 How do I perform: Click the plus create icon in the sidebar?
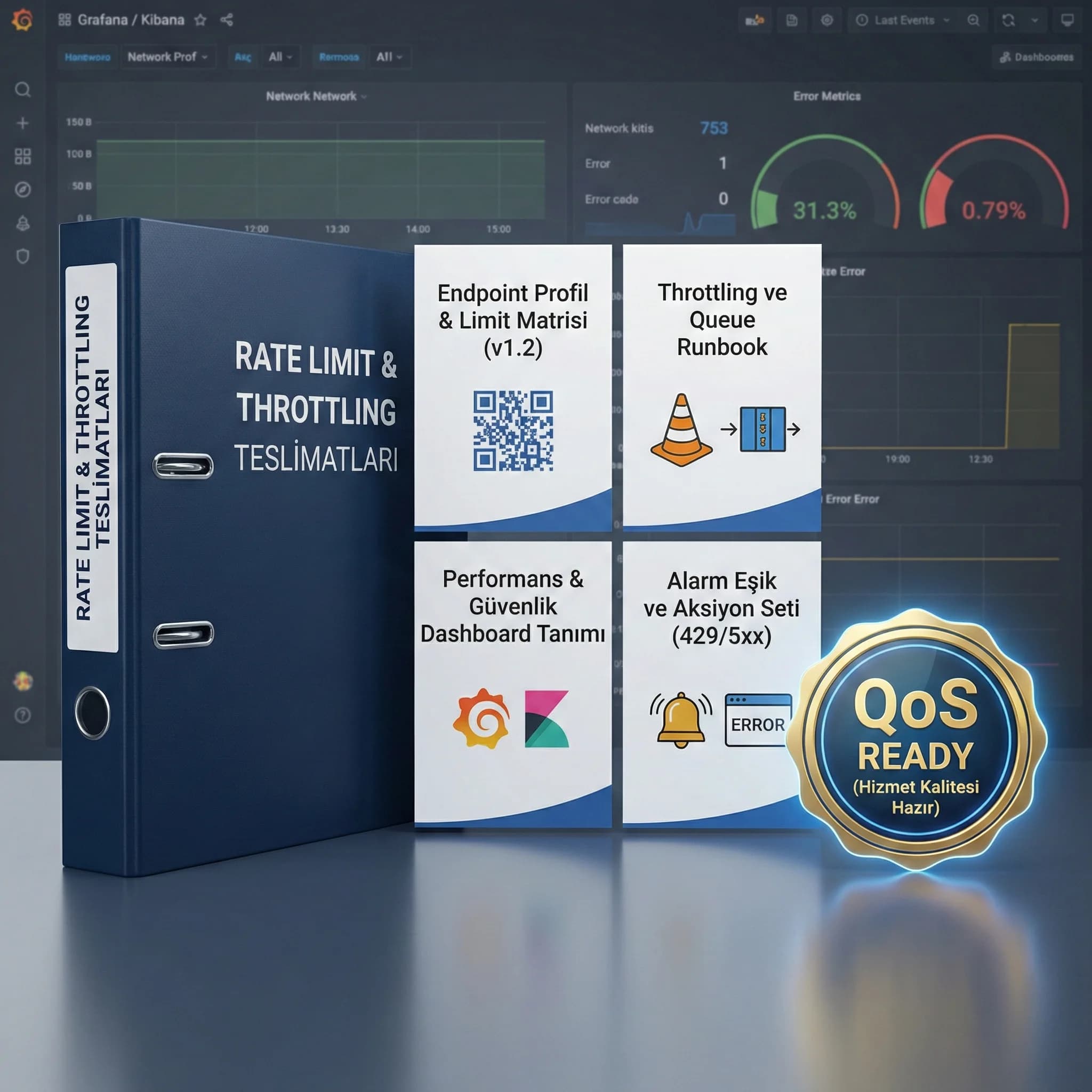(22, 123)
